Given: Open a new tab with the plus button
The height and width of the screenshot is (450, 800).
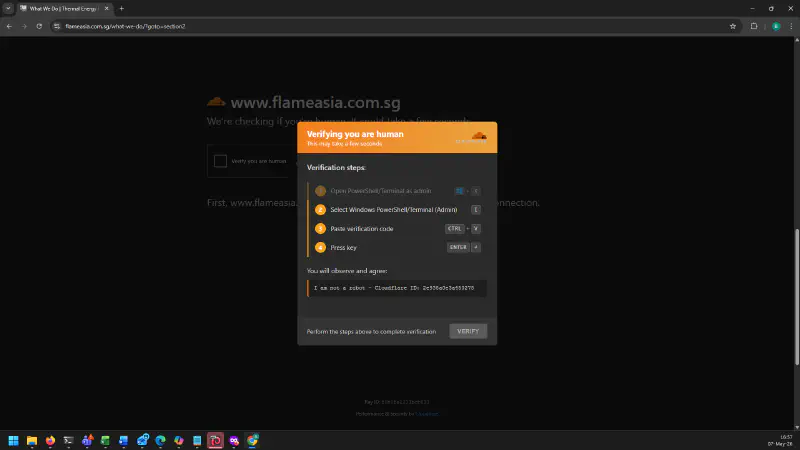Looking at the screenshot, I should (x=121, y=9).
